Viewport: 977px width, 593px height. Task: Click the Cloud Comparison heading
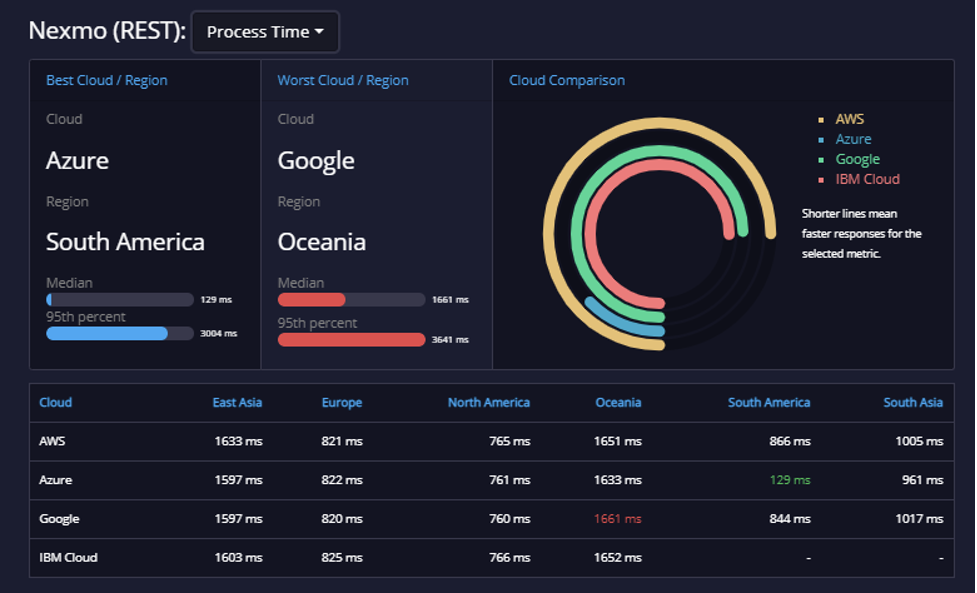pos(566,80)
